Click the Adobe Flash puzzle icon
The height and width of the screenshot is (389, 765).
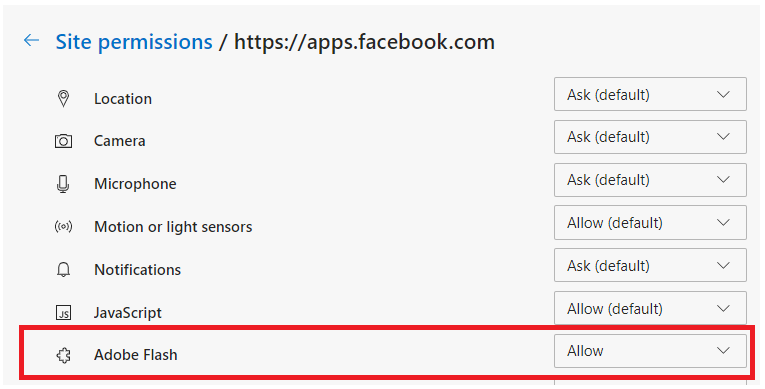coord(63,355)
